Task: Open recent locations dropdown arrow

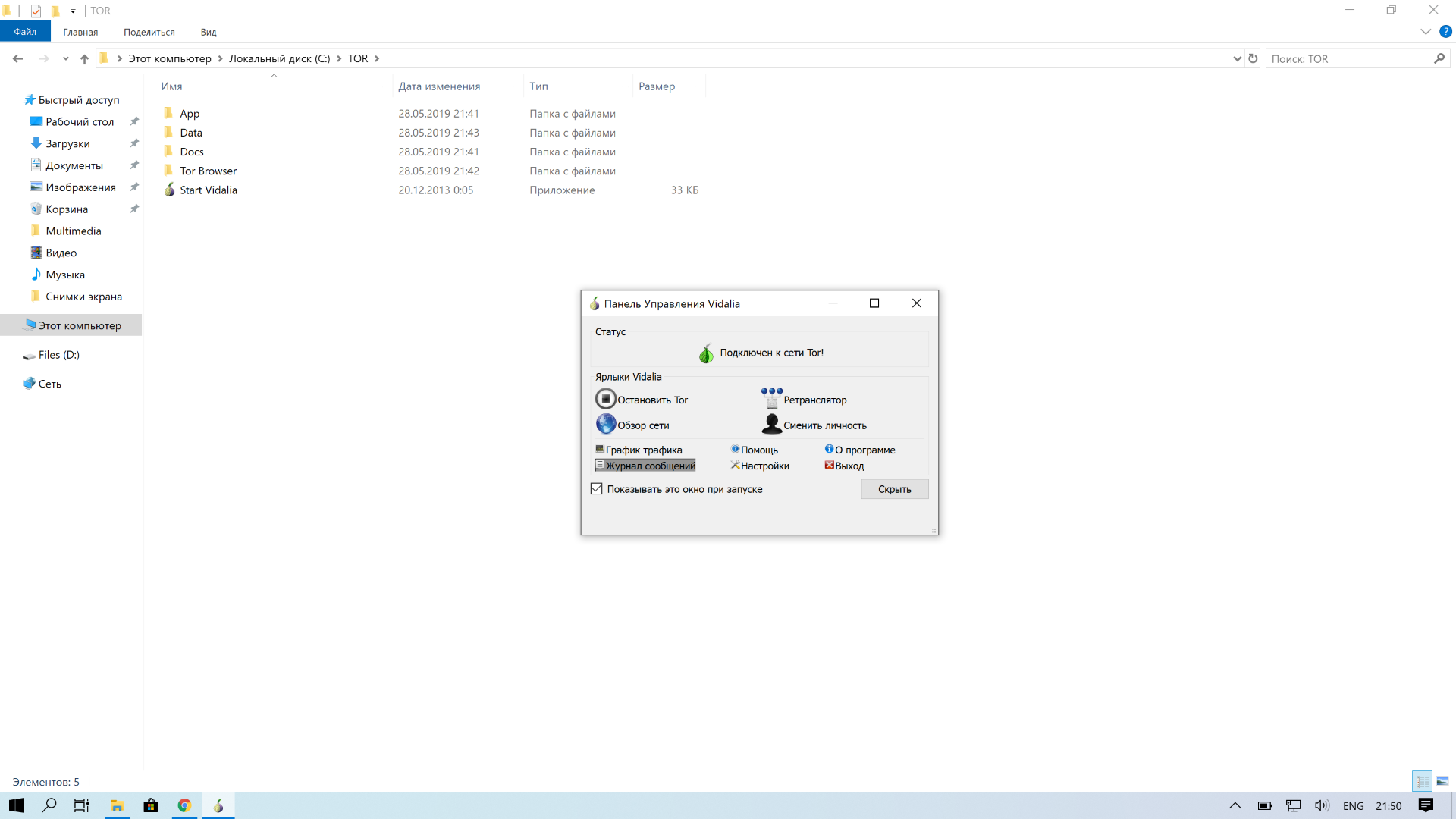Action: [66, 58]
